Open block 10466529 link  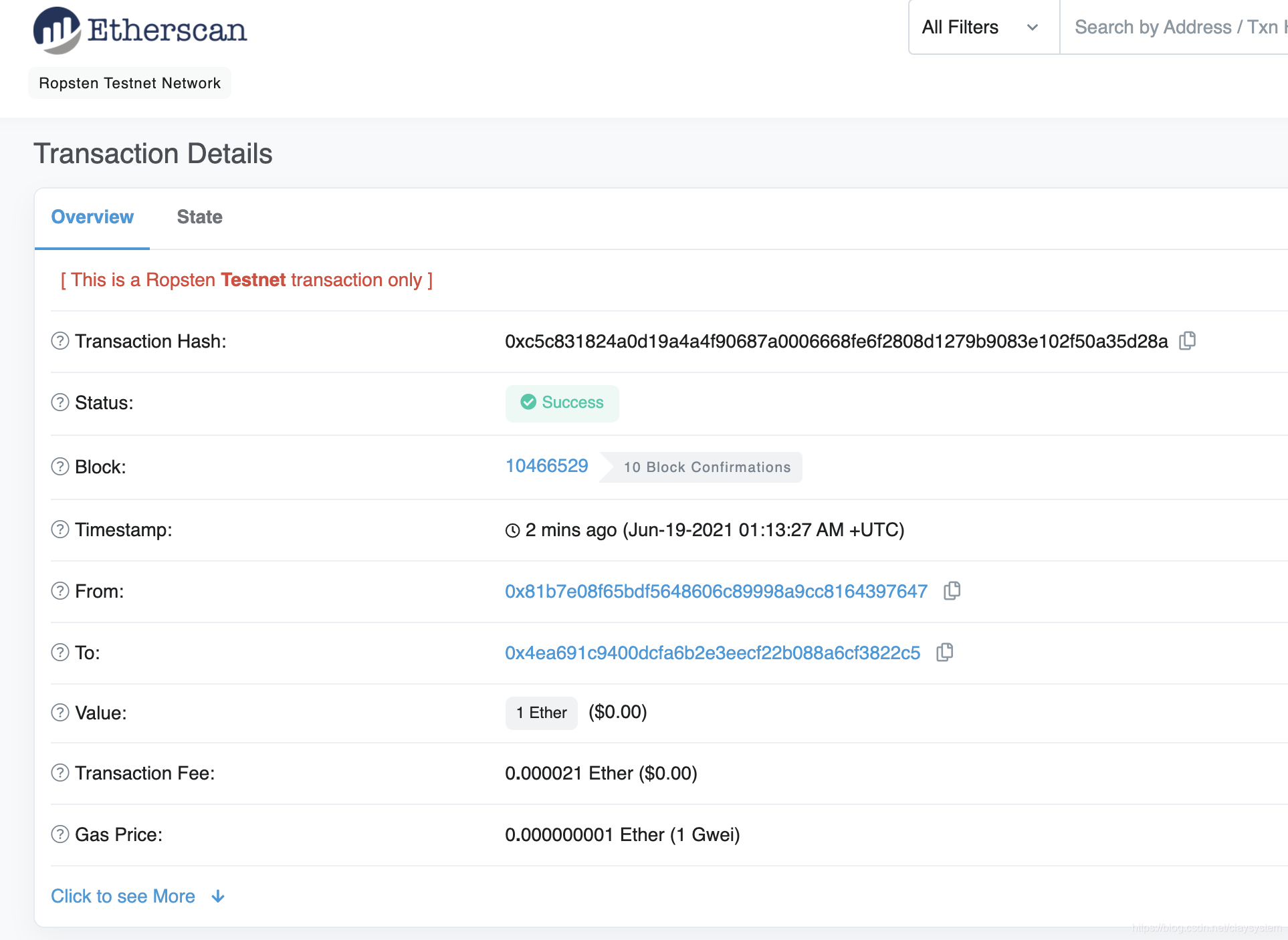[546, 466]
